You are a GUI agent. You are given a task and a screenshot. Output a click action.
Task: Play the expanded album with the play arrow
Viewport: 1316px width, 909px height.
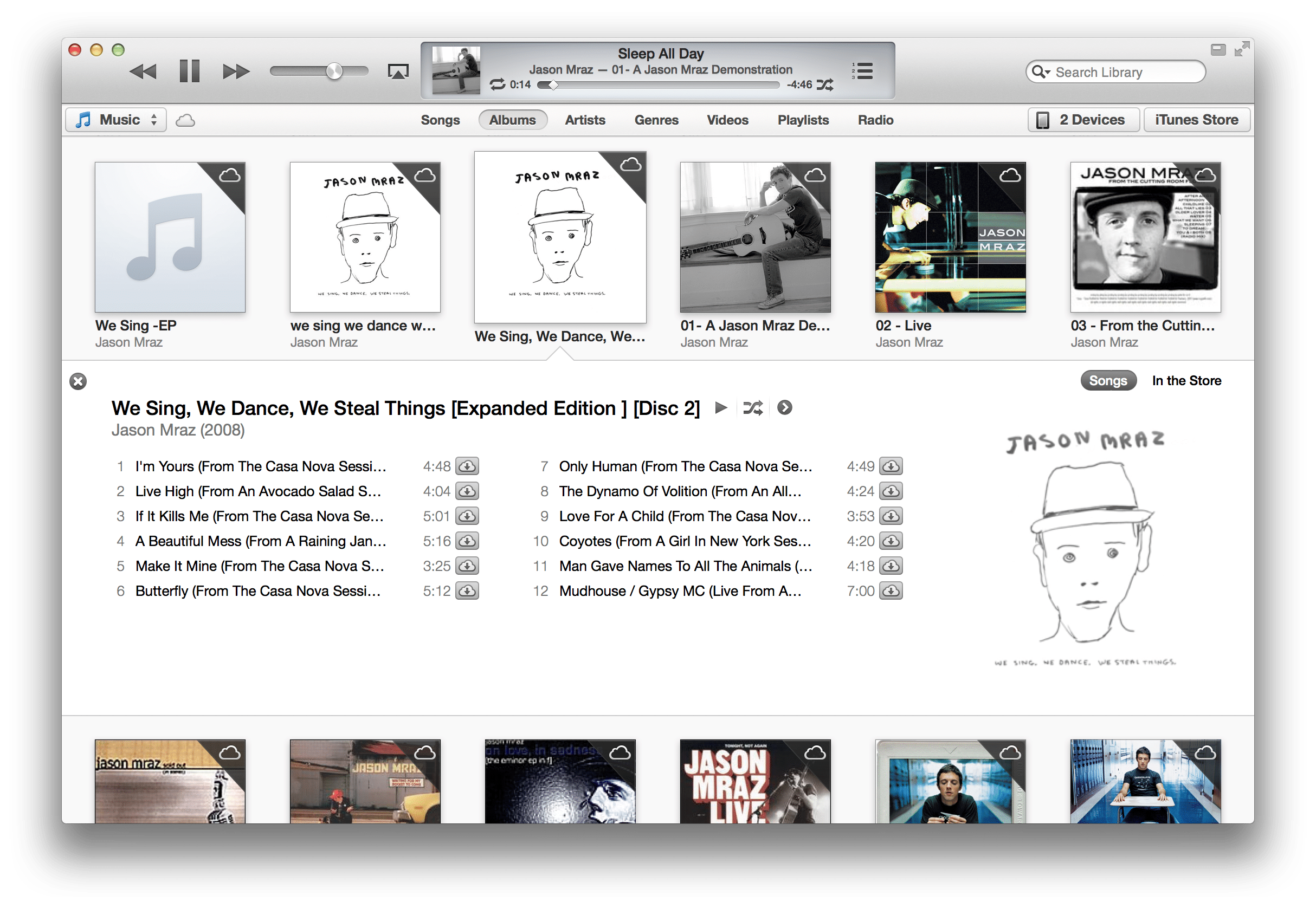point(721,408)
